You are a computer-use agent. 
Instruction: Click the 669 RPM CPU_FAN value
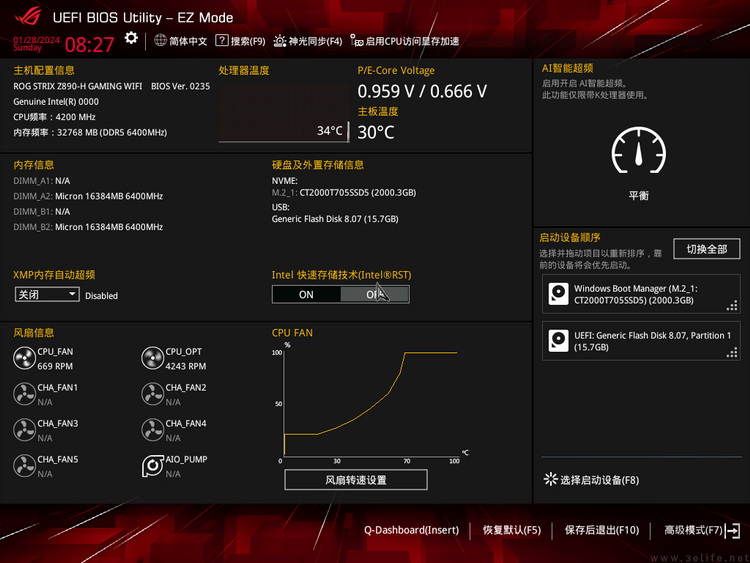(55, 366)
